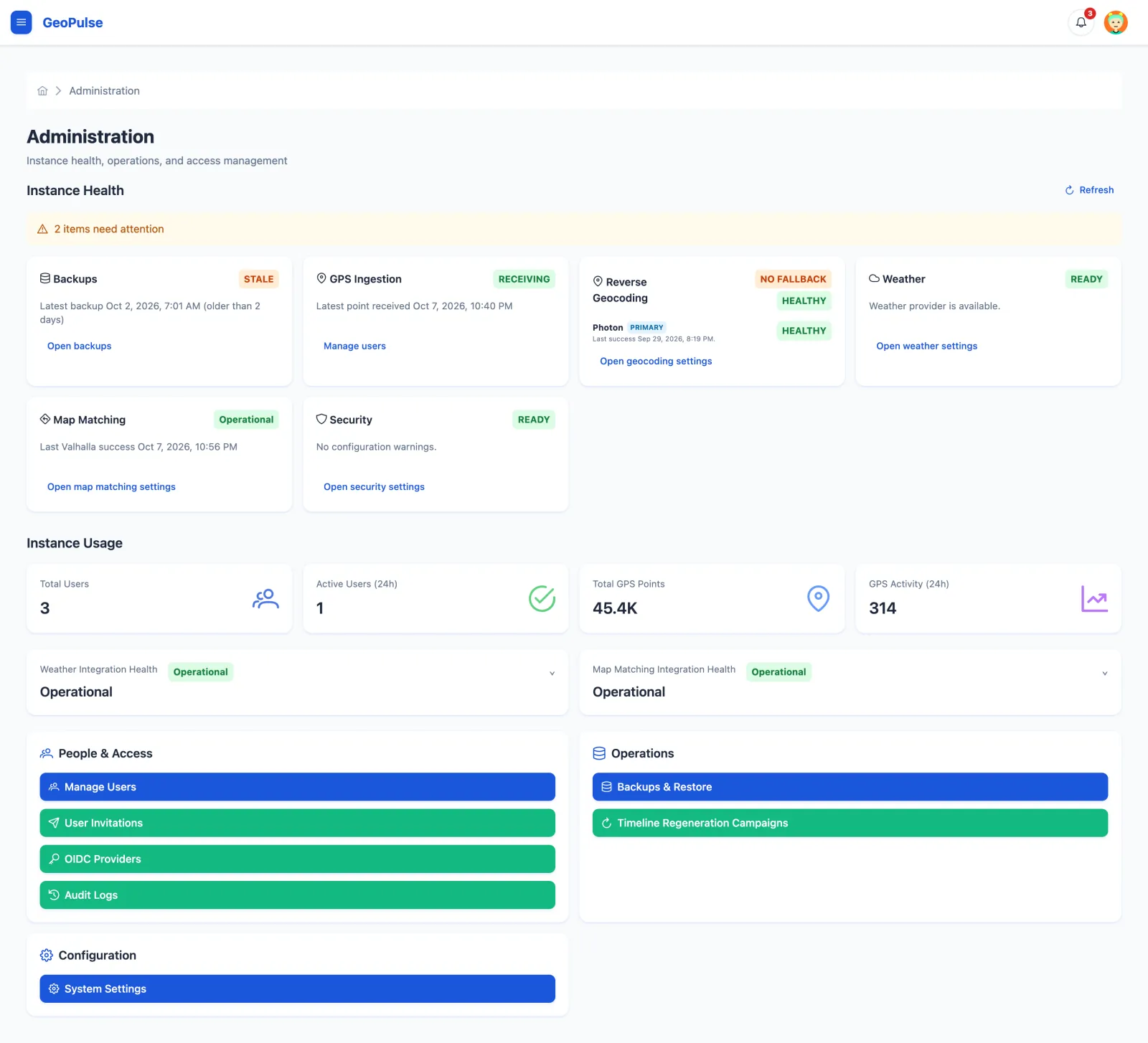
Task: Click the attention warning triangle icon
Action: pyautogui.click(x=42, y=229)
